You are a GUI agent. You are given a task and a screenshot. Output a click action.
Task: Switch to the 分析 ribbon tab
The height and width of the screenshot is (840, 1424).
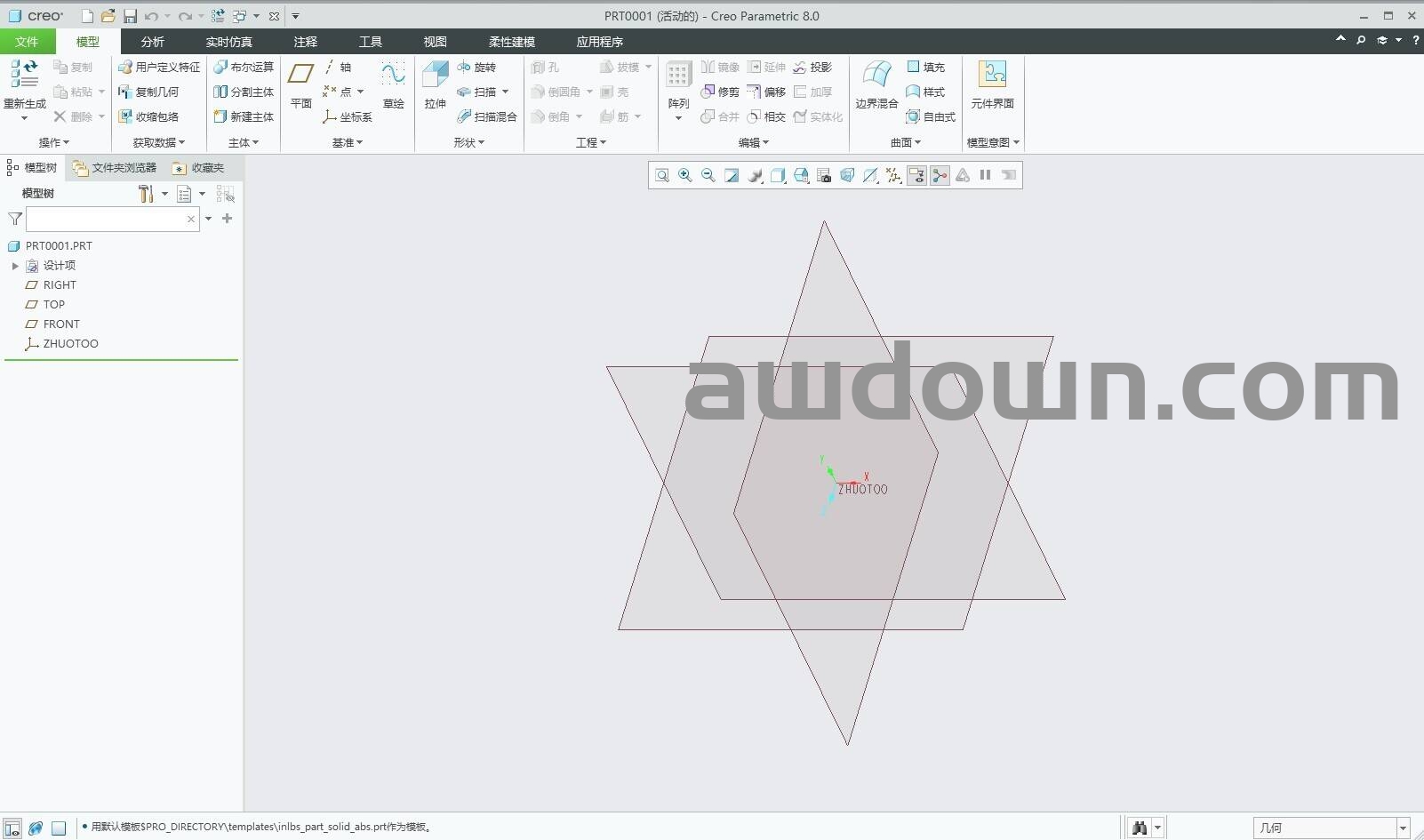tap(152, 42)
